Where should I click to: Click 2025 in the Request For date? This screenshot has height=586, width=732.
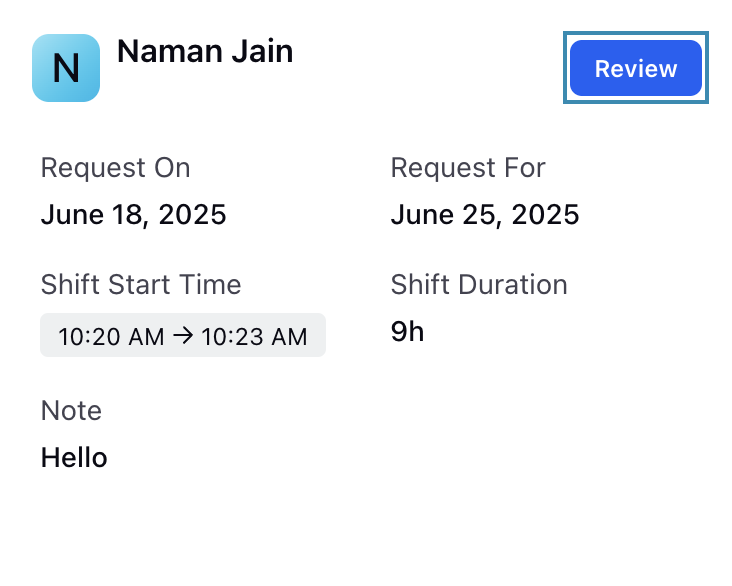tap(545, 215)
